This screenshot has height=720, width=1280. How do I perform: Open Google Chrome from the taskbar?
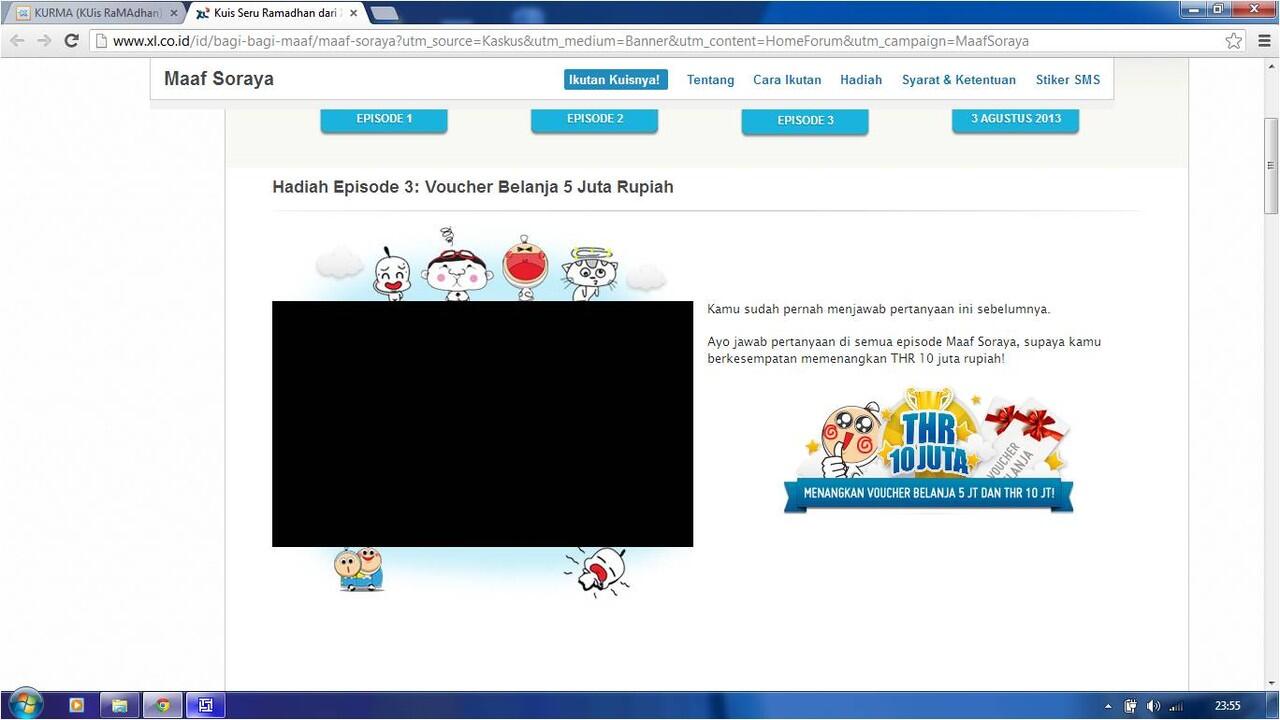pyautogui.click(x=162, y=705)
